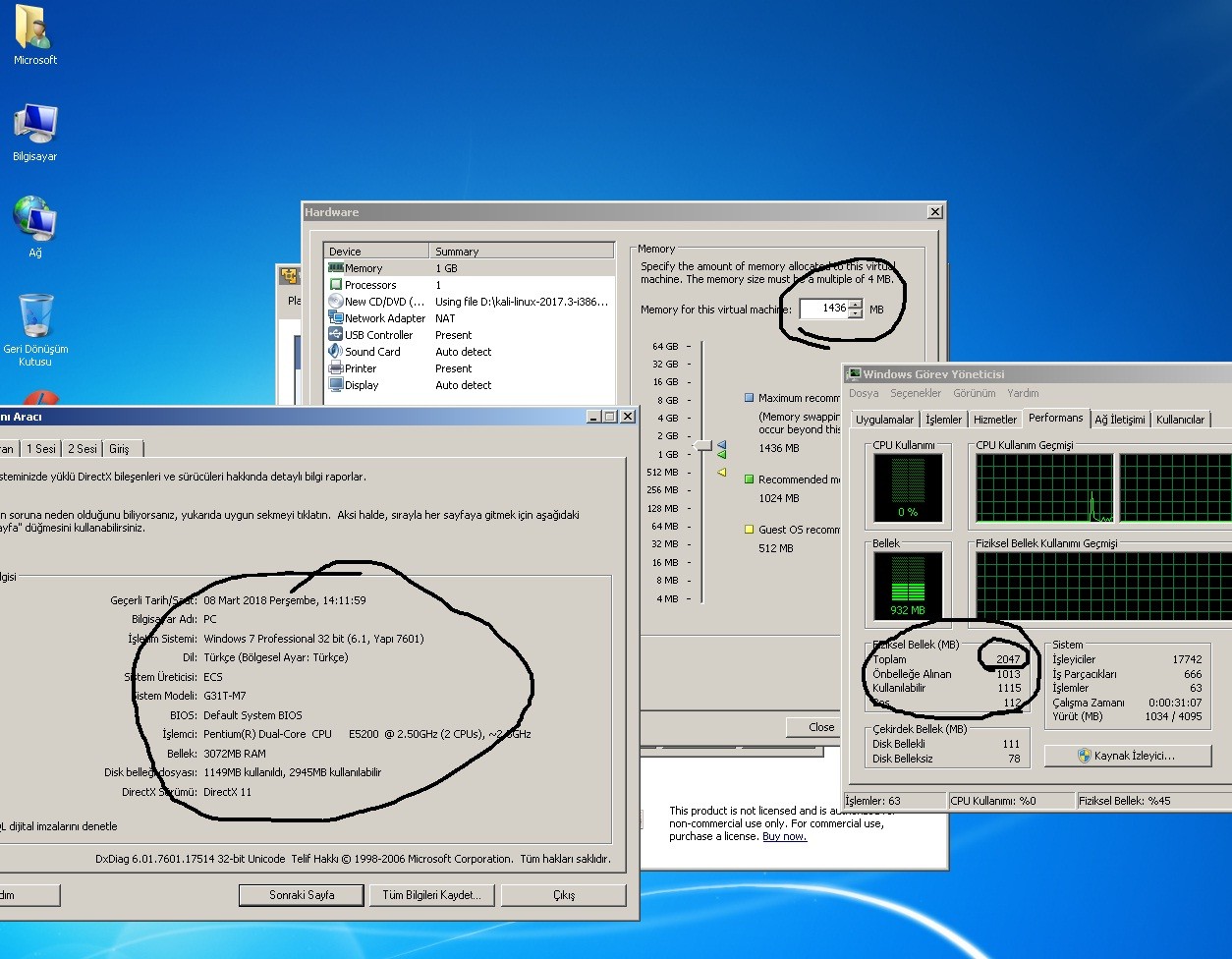
Task: Switch to the Ağ İletişimi tab
Action: [1120, 420]
